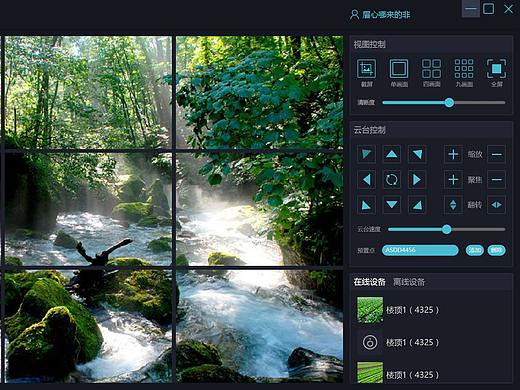Decrease focus with the minus beside 聚焦
Screen dimensions: 520x390
[496, 180]
